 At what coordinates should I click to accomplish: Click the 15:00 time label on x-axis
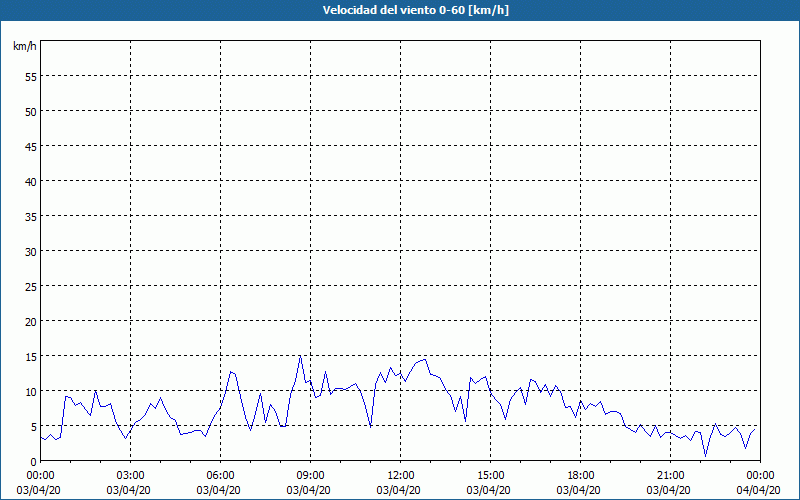490,475
